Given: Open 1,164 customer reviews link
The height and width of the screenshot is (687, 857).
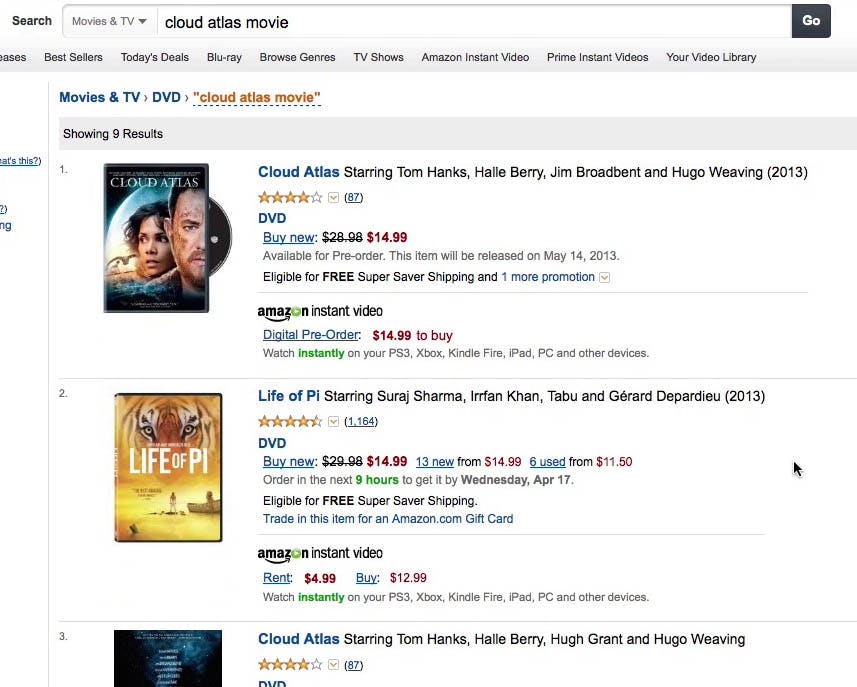Looking at the screenshot, I should 360,422.
